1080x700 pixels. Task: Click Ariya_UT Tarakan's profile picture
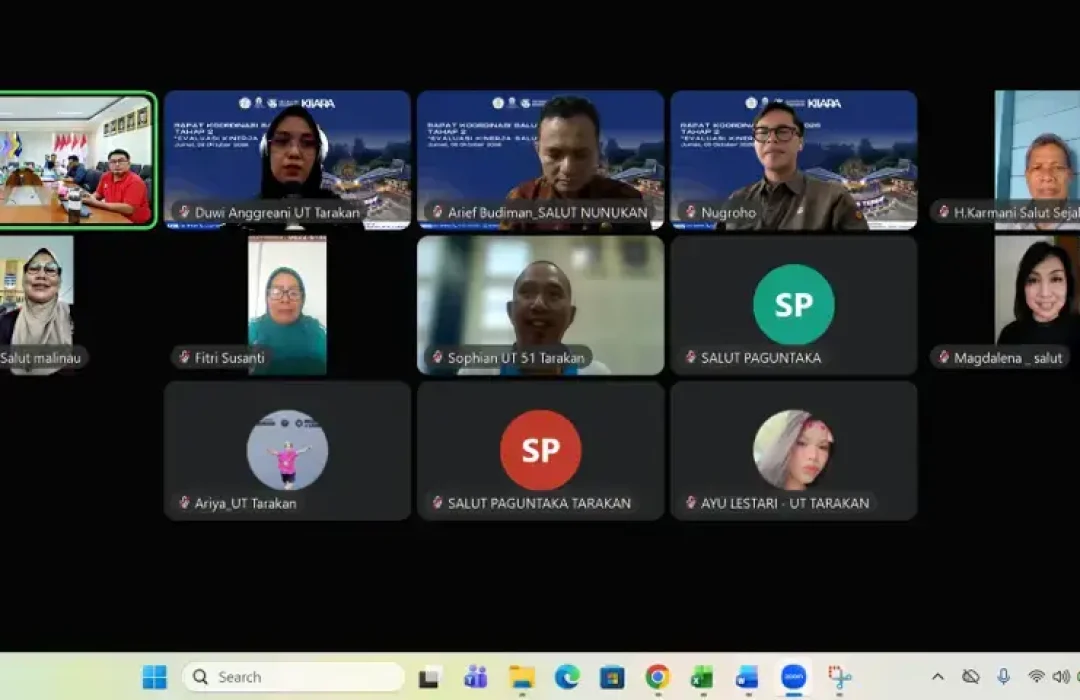287,450
